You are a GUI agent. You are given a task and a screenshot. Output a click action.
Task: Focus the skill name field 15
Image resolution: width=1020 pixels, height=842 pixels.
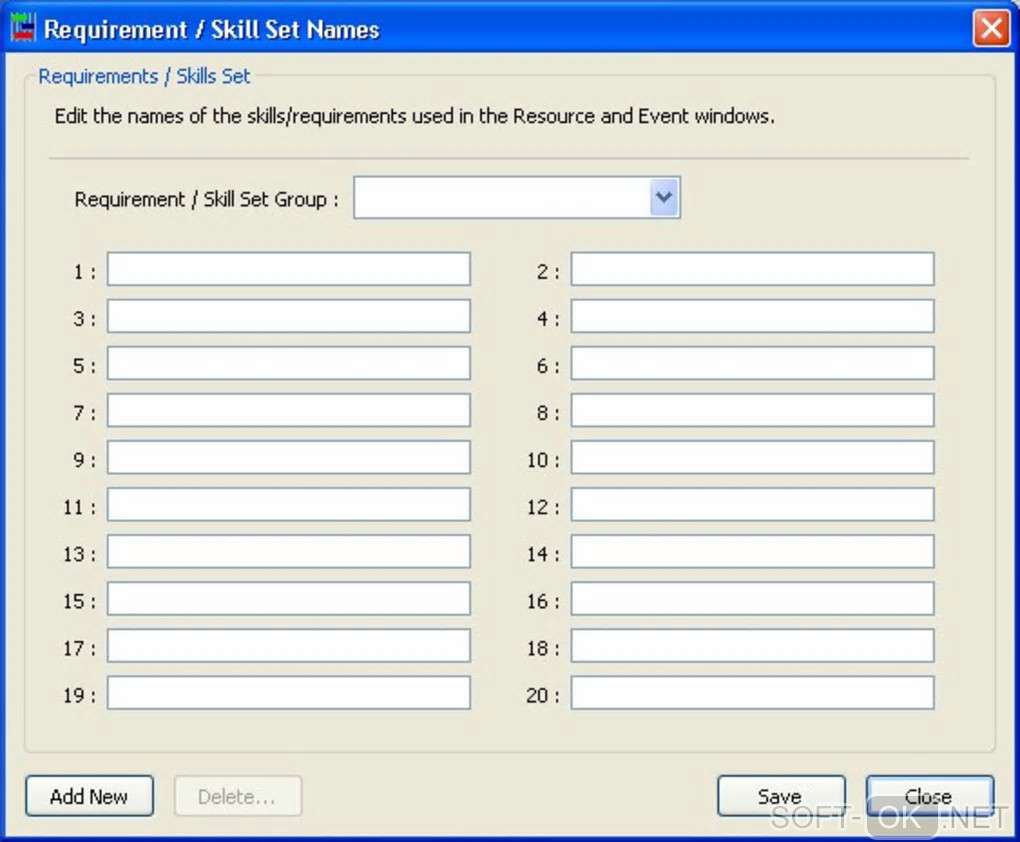click(x=288, y=598)
